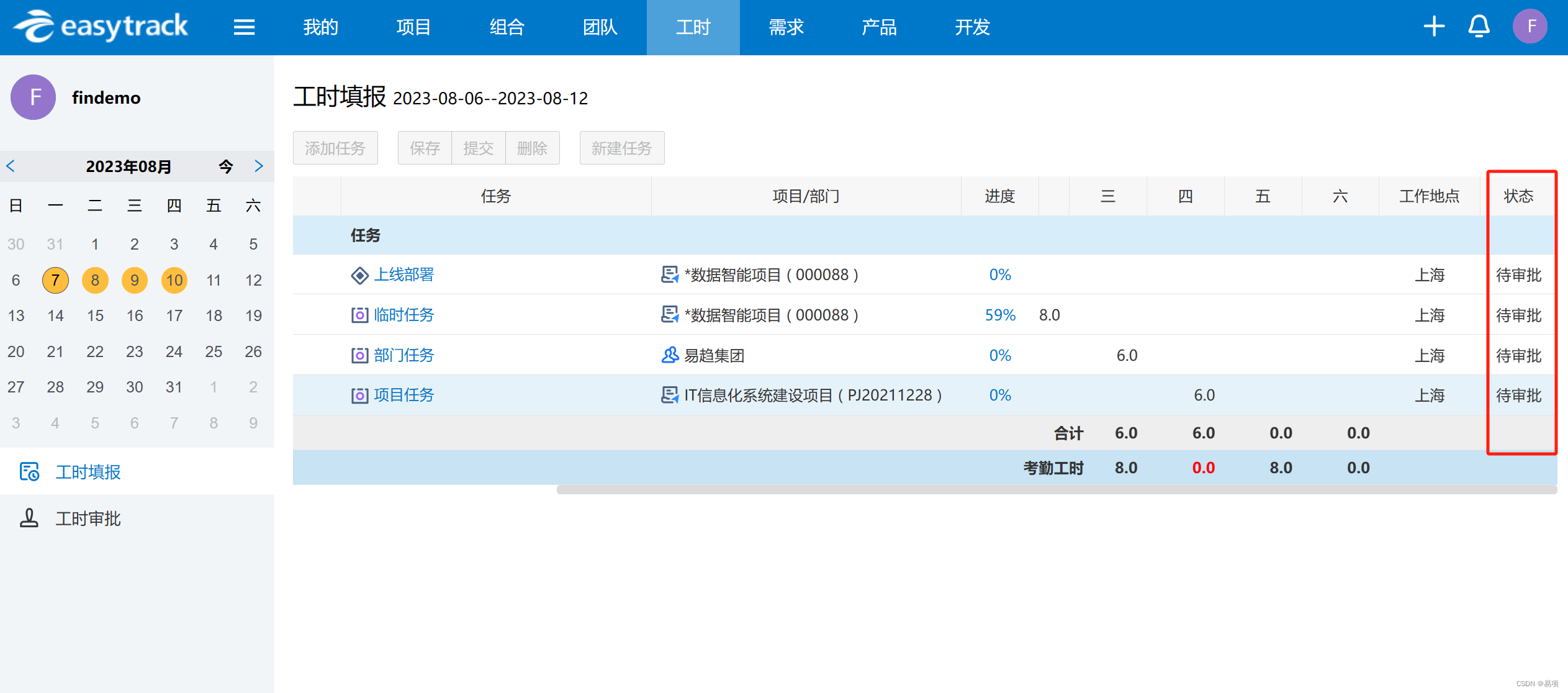Click the 2023年08月 calendar month title
The width and height of the screenshot is (1568, 693).
(x=128, y=166)
